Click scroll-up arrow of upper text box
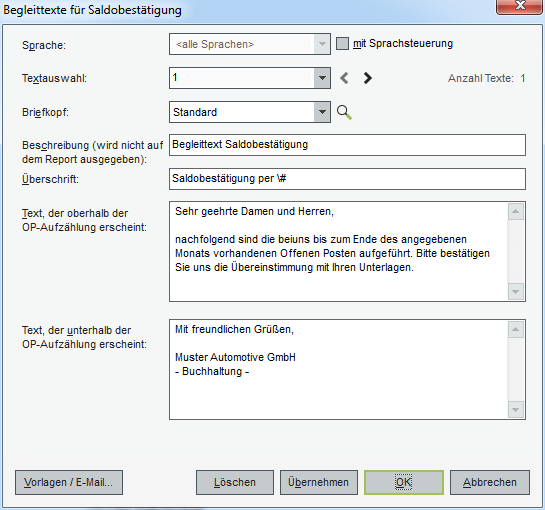This screenshot has width=545, height=510. 515,211
